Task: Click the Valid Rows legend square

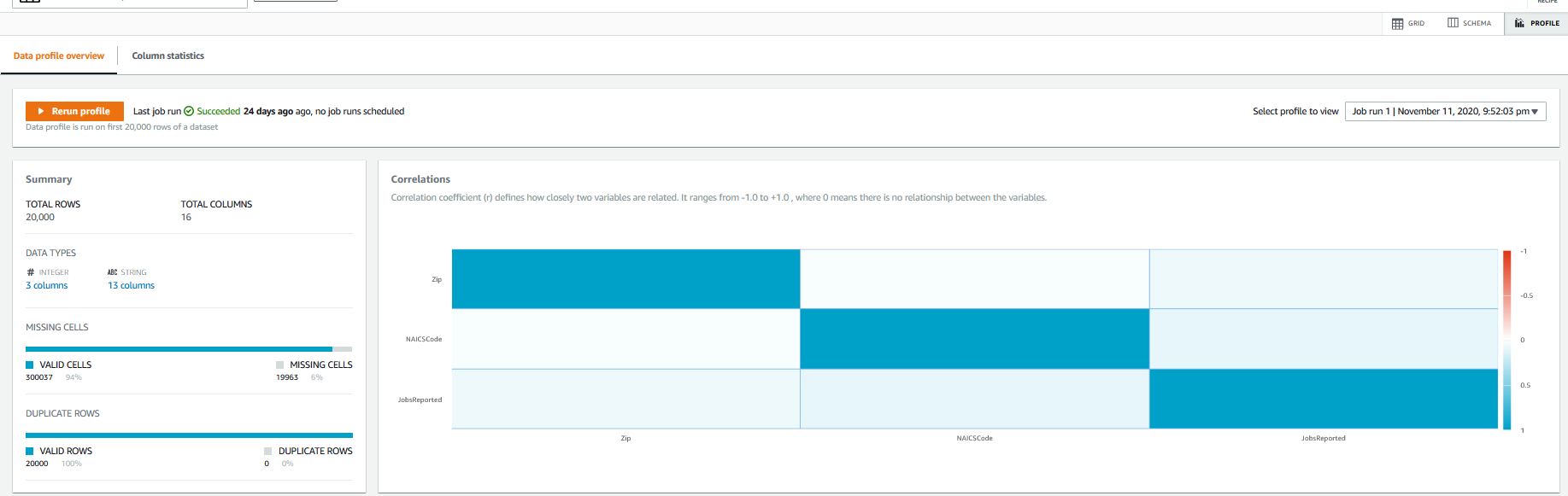Action: [30, 451]
